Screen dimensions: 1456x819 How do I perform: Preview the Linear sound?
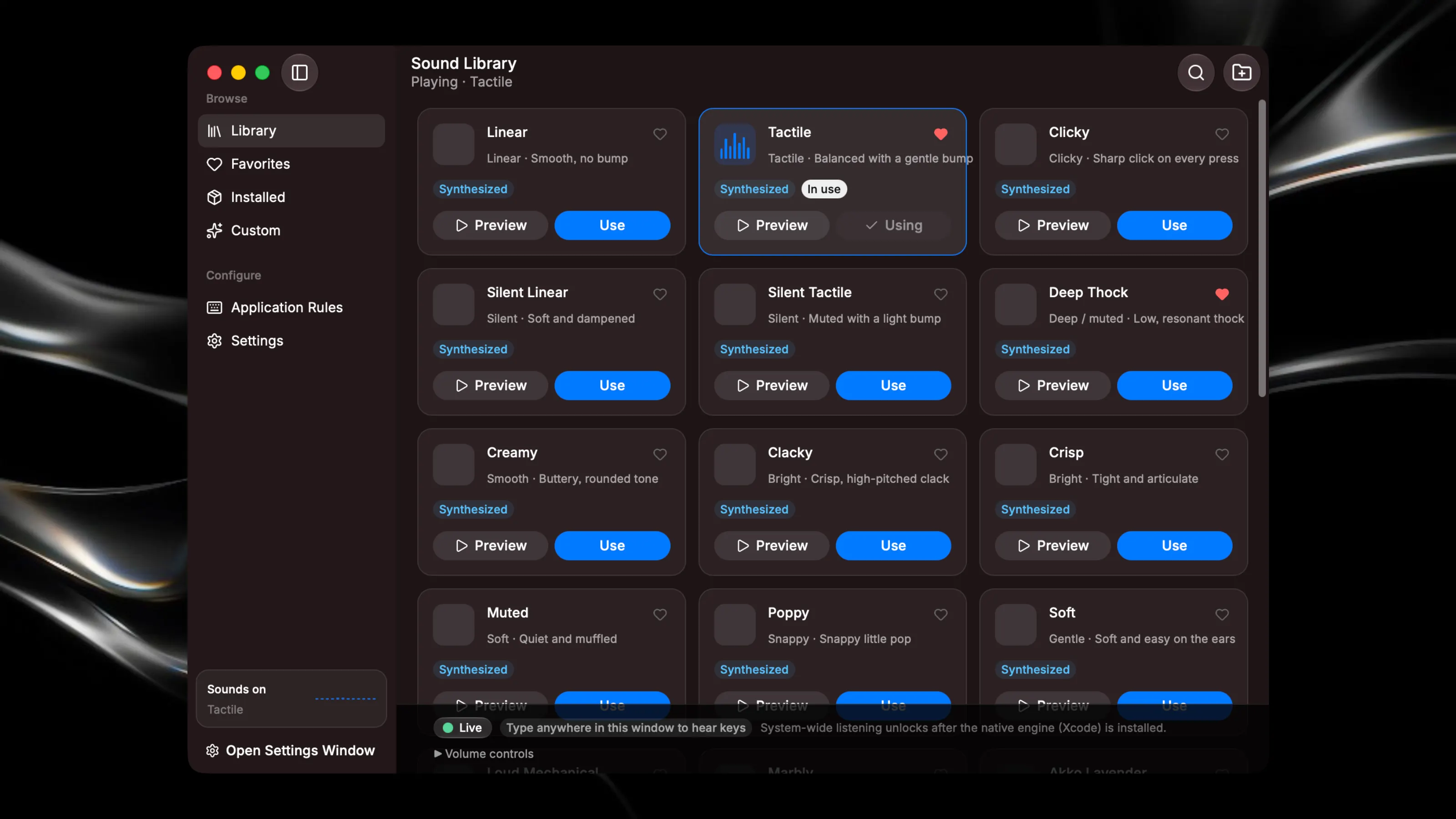click(490, 226)
